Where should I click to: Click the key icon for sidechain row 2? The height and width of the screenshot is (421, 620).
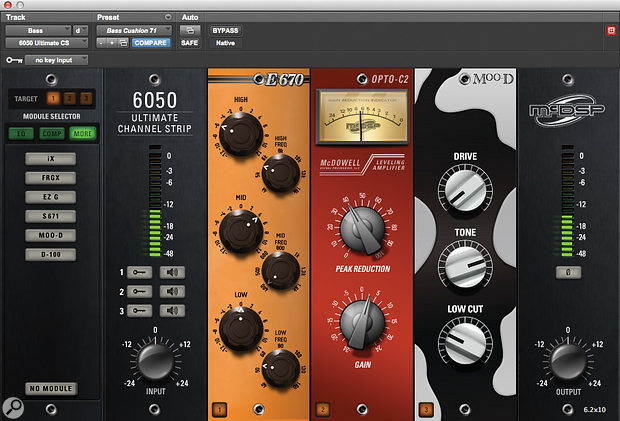click(140, 291)
